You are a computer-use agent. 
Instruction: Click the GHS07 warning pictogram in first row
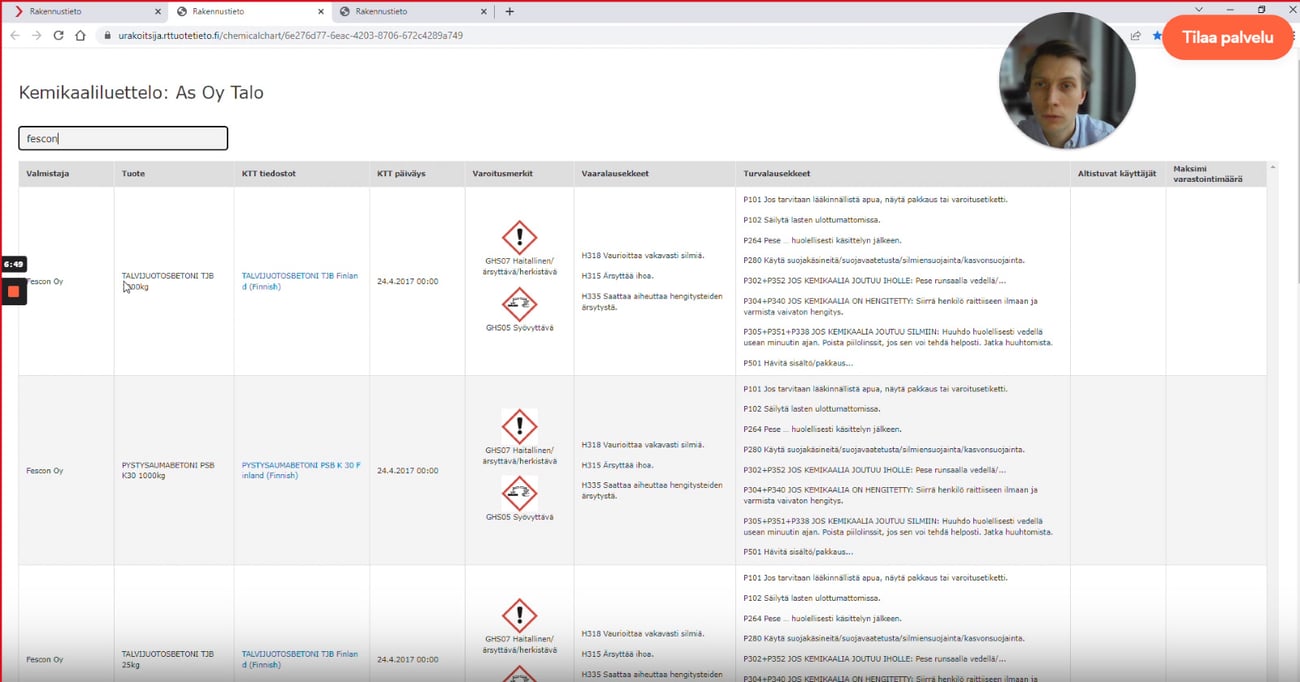pos(519,238)
